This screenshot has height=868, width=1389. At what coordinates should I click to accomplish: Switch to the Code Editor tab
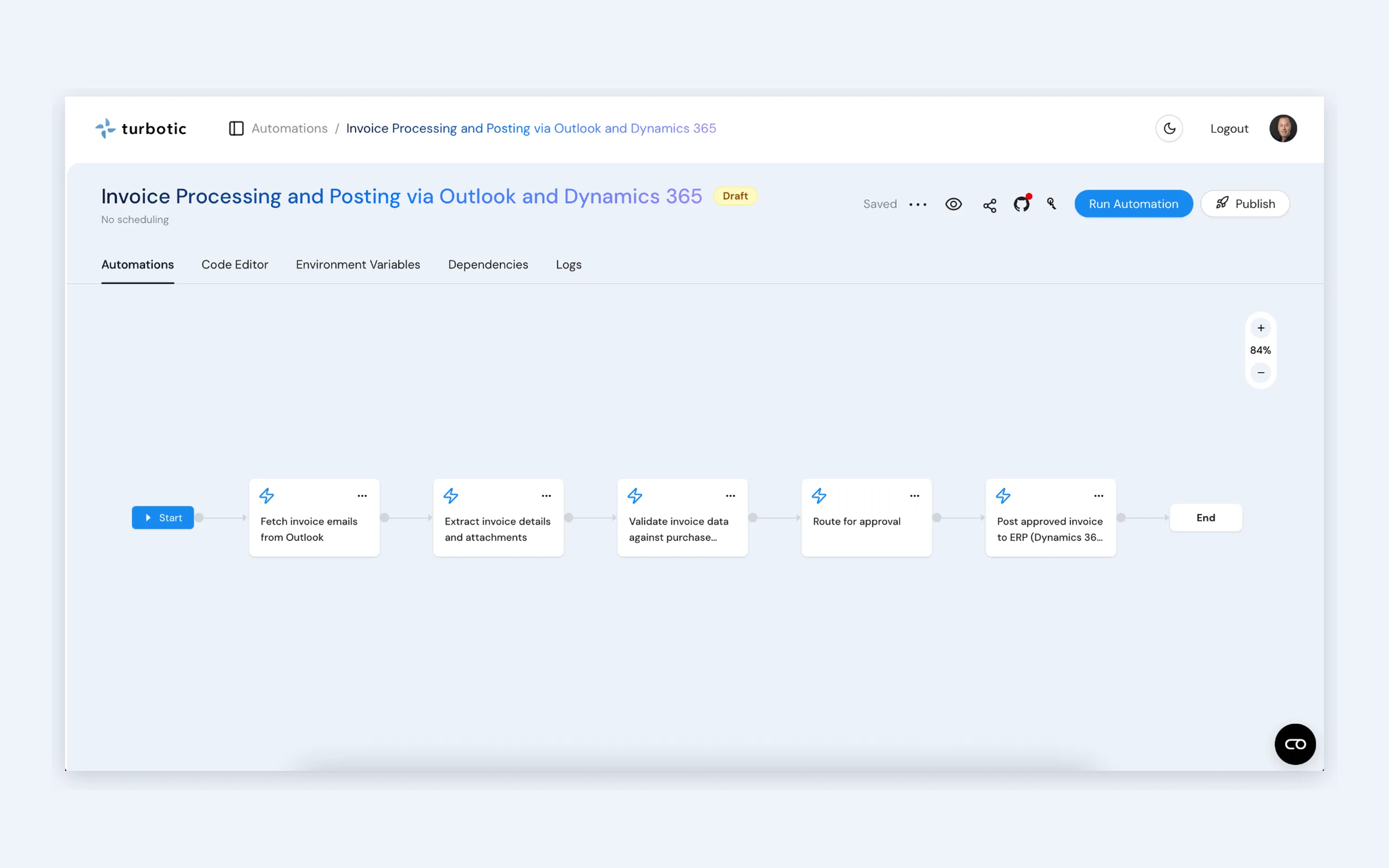235,265
